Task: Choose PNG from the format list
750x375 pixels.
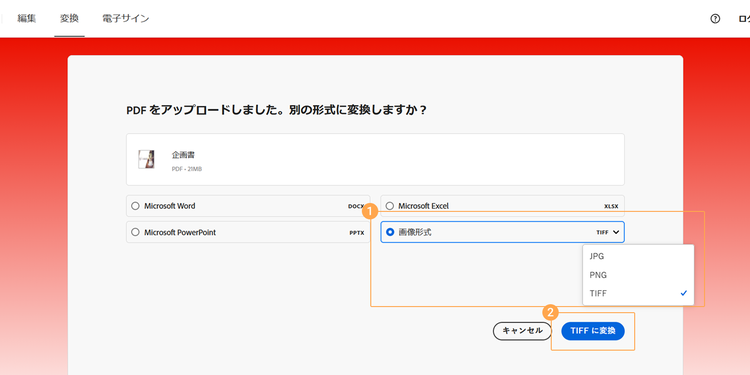Action: click(638, 275)
